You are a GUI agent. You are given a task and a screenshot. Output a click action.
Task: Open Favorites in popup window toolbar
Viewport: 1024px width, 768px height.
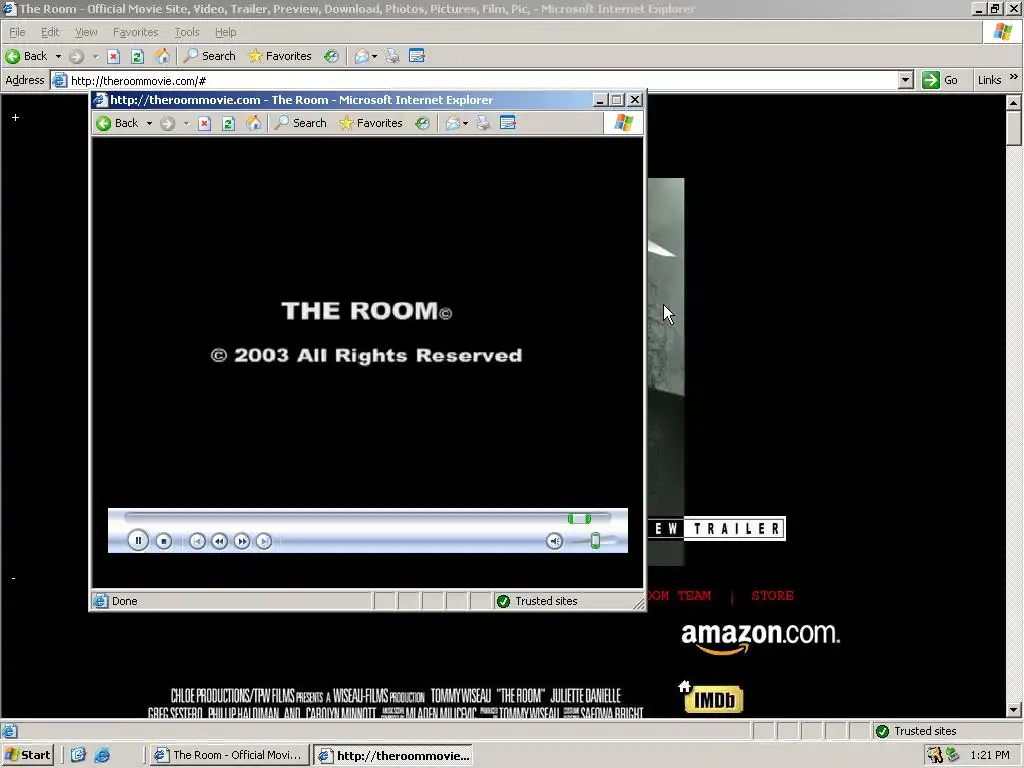point(370,123)
